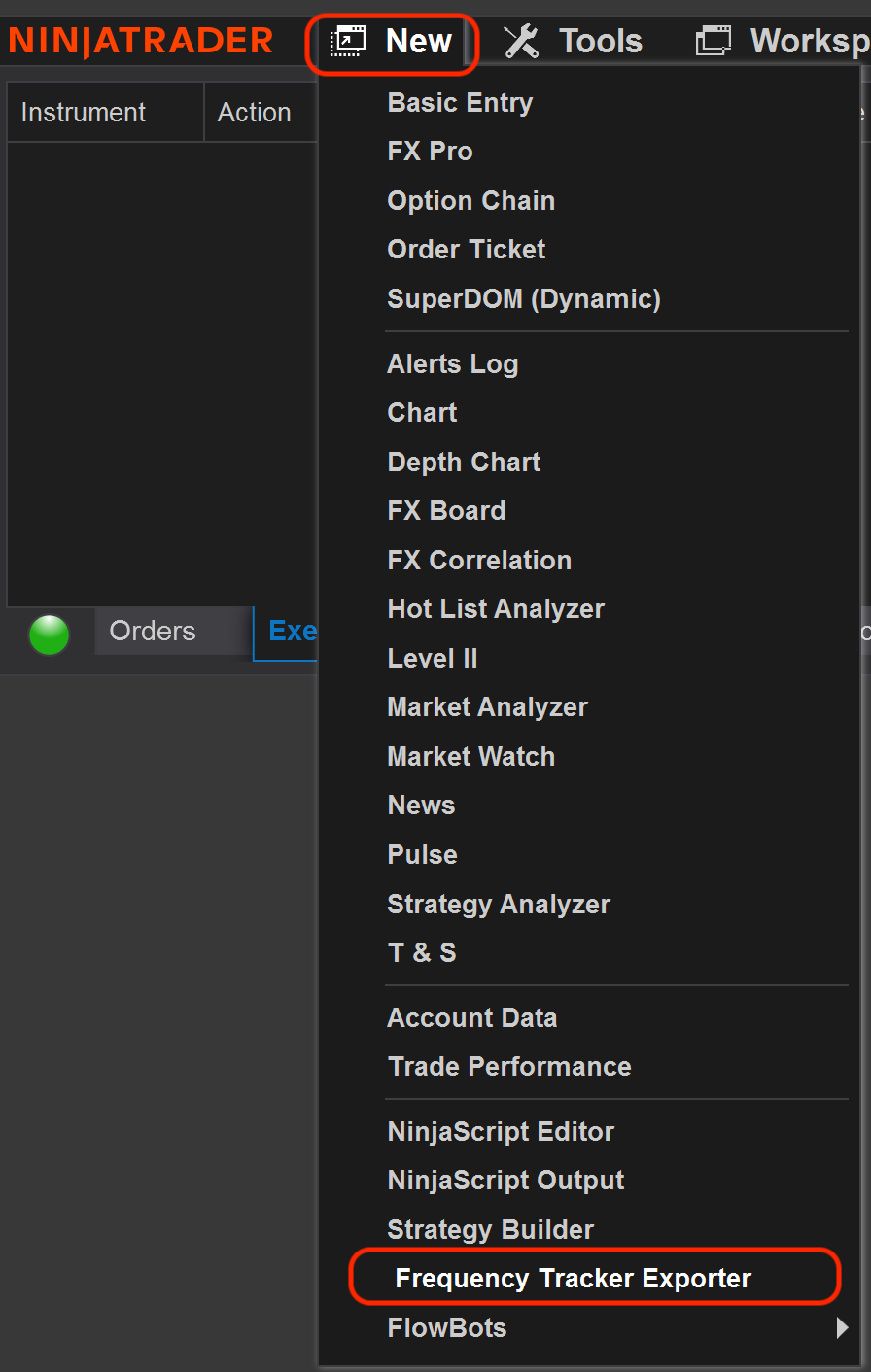The width and height of the screenshot is (871, 1372).
Task: Open SuperDOM (Dynamic)
Action: coord(524,299)
